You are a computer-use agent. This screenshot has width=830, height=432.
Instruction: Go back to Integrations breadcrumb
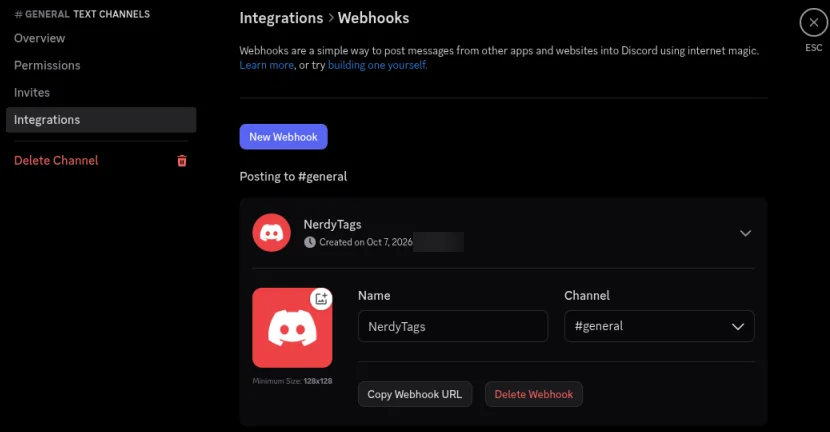(281, 18)
